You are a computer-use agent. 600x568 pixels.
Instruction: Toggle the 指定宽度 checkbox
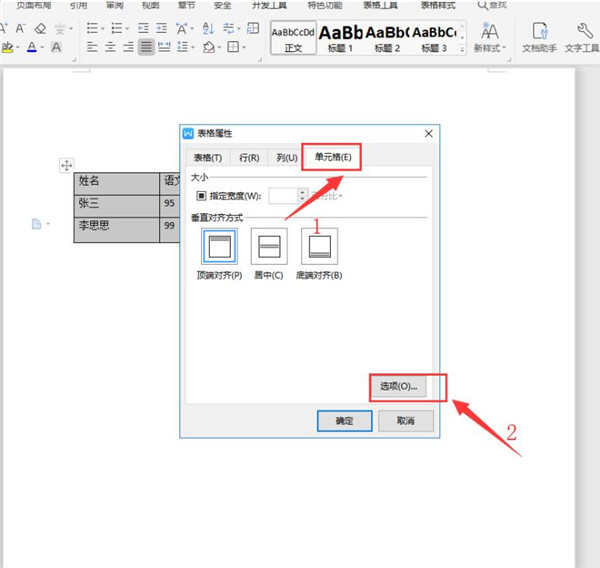(x=200, y=196)
